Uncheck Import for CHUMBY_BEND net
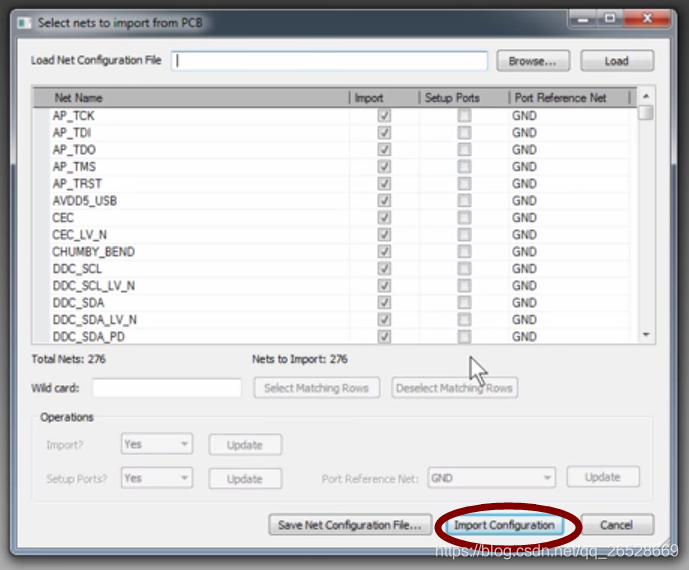689x570 pixels. 384,252
